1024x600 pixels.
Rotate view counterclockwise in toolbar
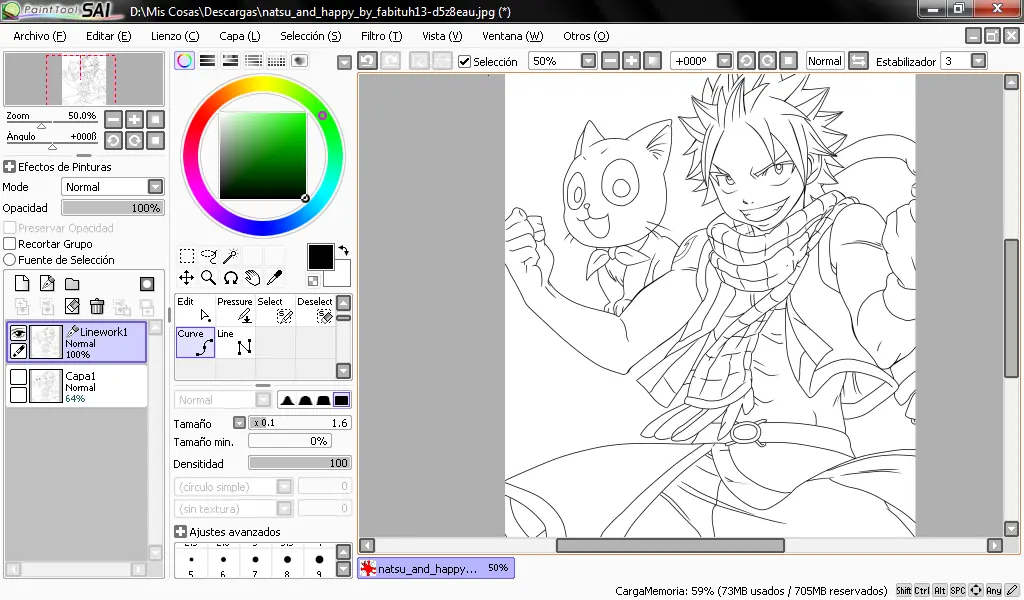(746, 61)
